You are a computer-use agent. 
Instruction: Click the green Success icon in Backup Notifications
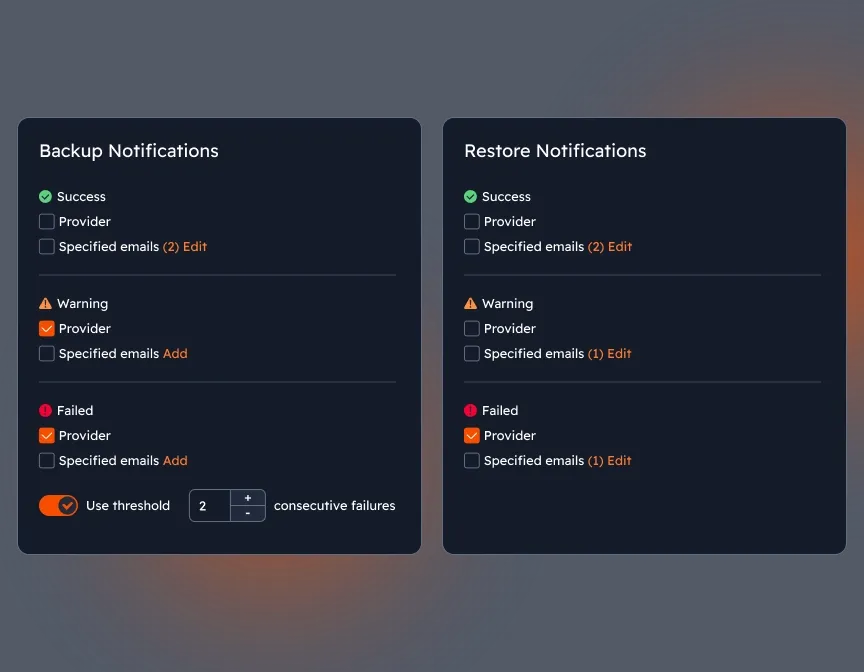(44, 196)
